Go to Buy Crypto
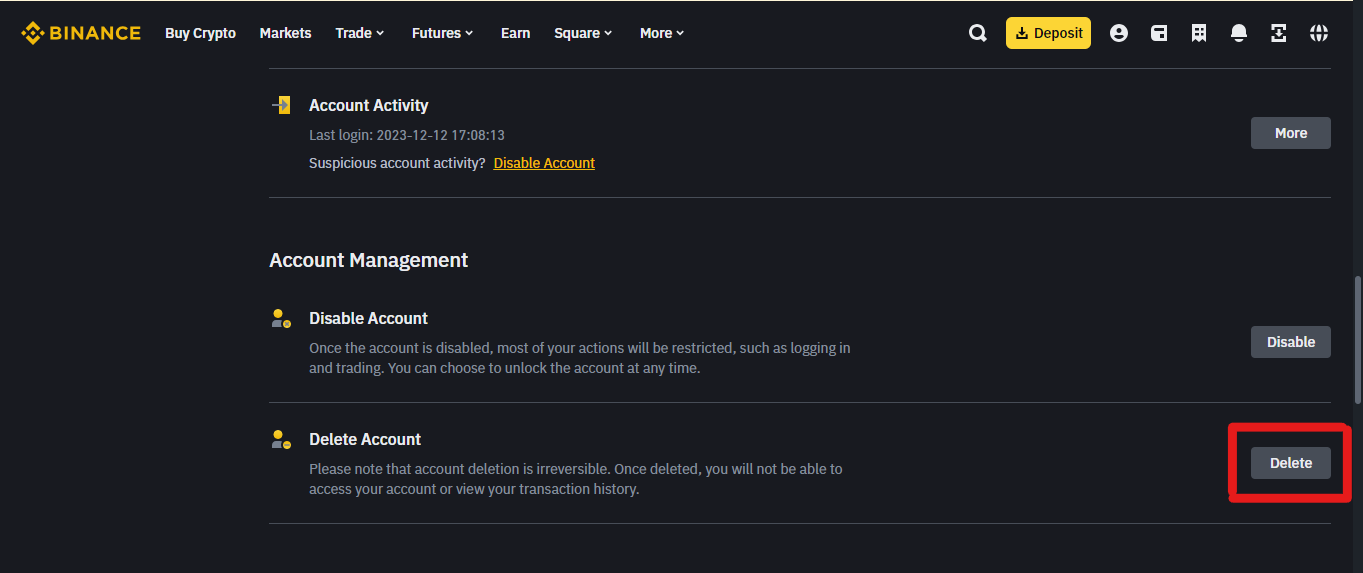 200,33
